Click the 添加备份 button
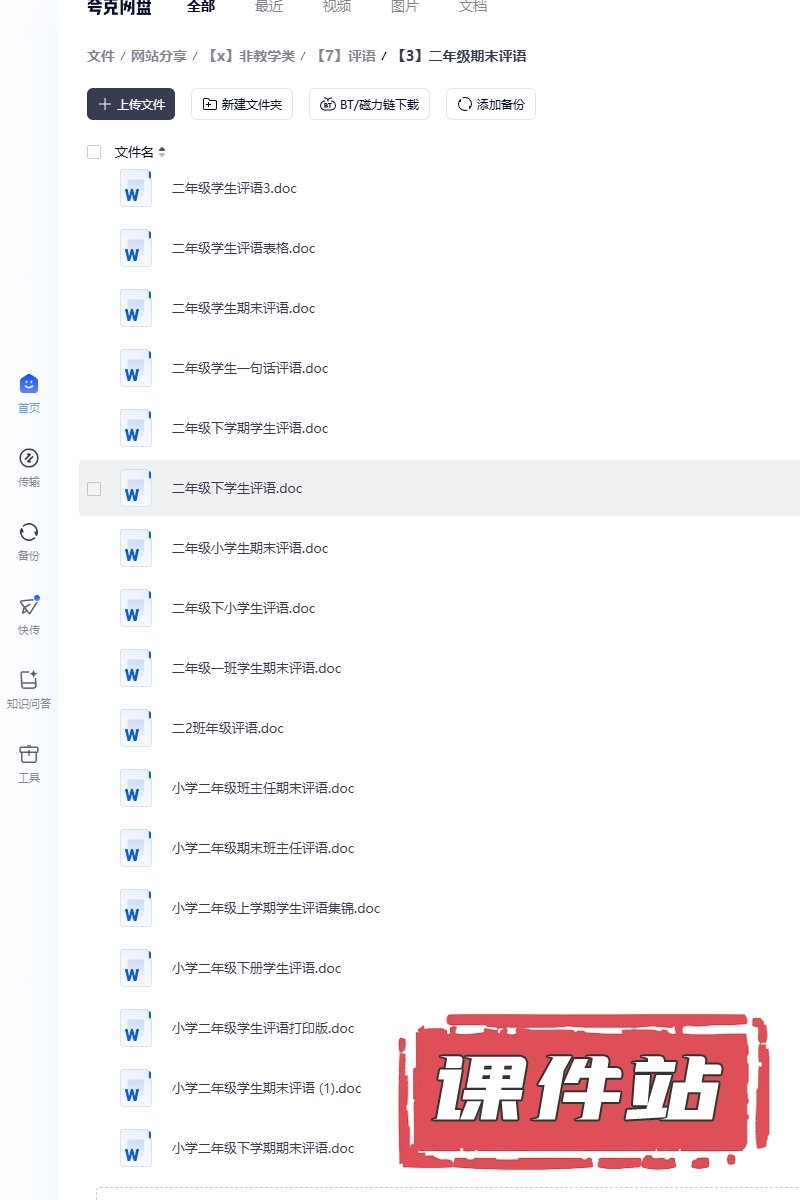Viewport: 800px width, 1200px height. [490, 104]
